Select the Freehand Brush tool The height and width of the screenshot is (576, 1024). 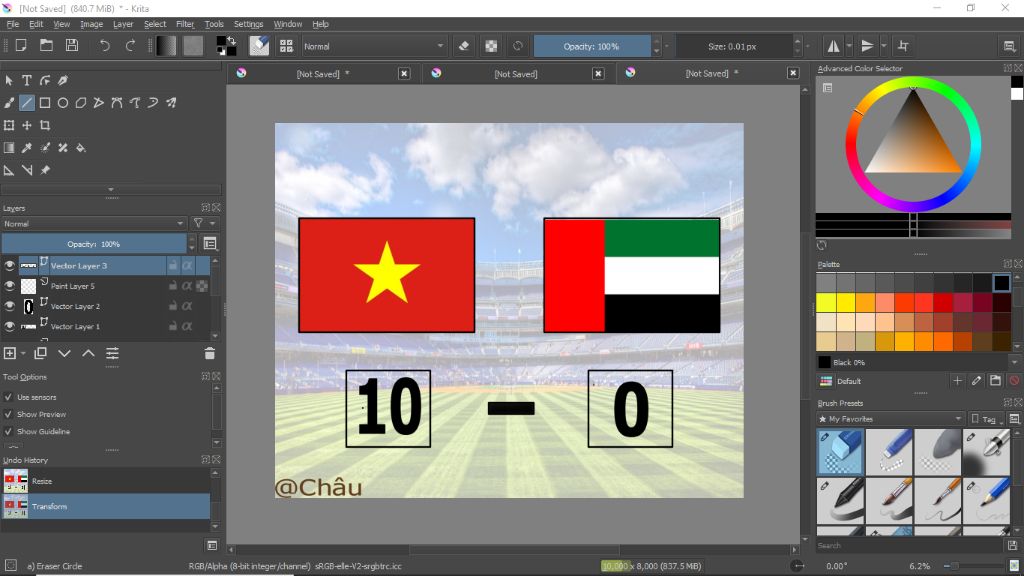click(x=9, y=103)
